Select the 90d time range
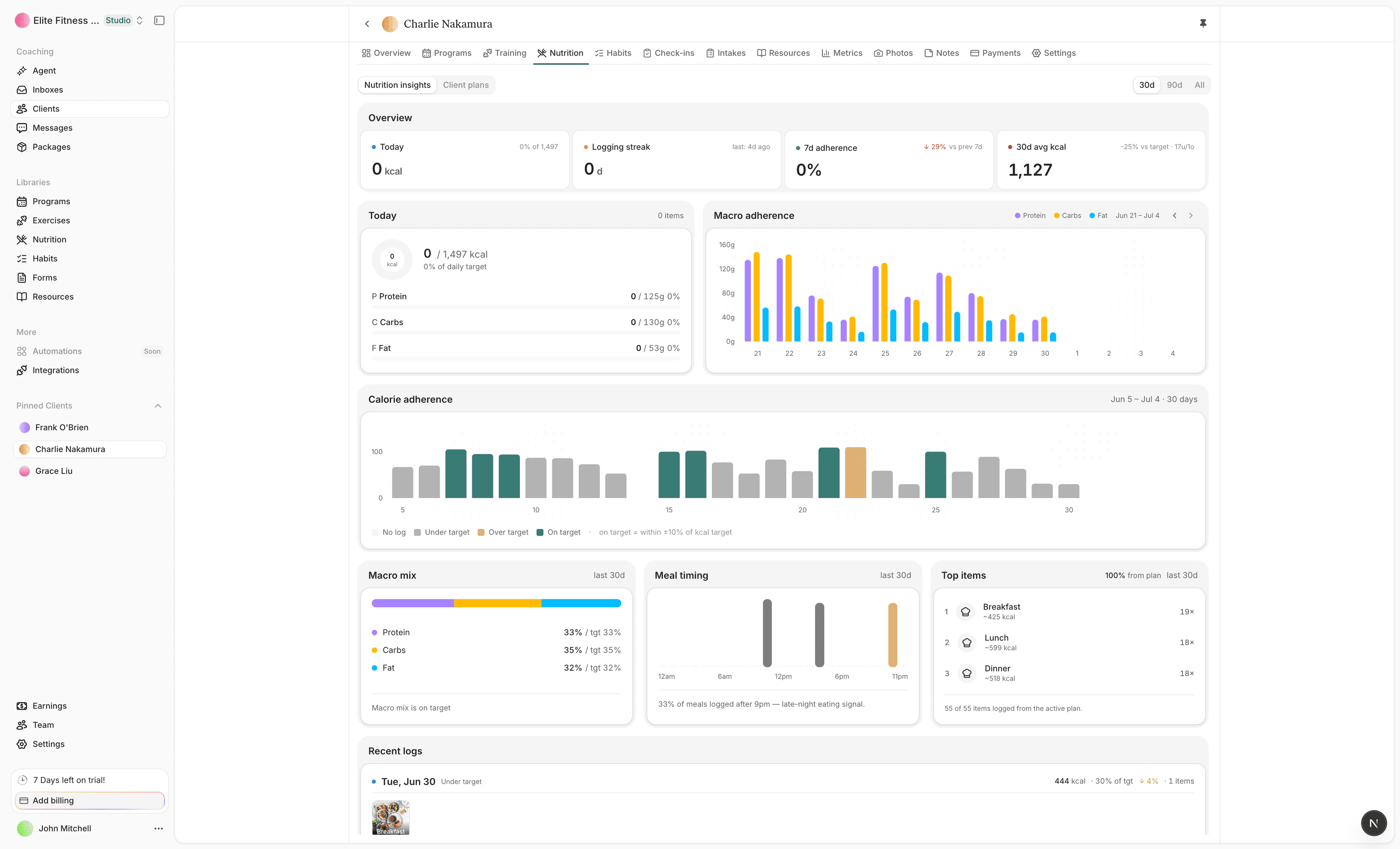 [x=1174, y=85]
